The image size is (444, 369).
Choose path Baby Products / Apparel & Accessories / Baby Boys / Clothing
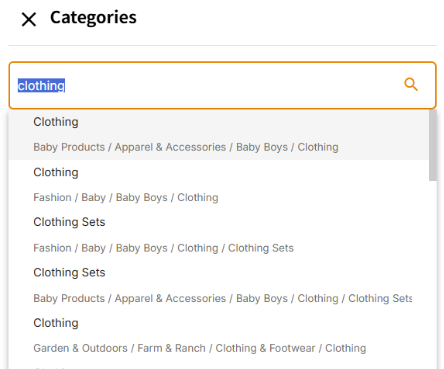click(x=186, y=147)
